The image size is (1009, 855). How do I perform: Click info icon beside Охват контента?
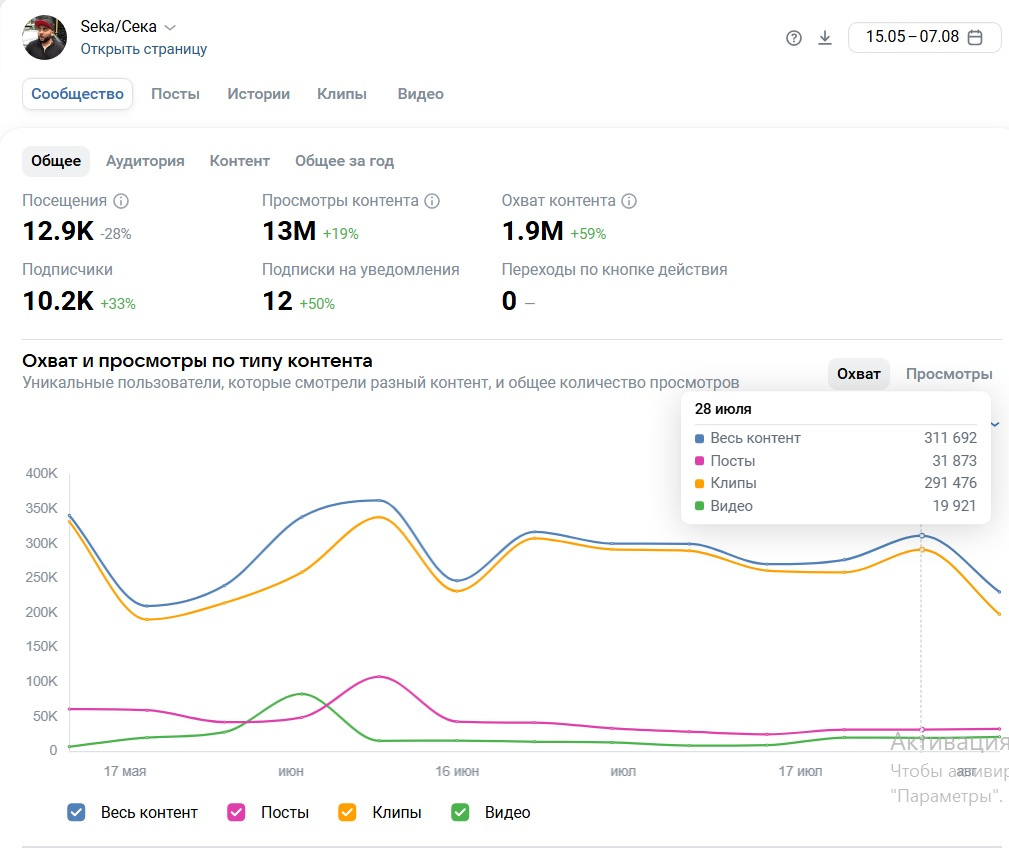tap(629, 201)
